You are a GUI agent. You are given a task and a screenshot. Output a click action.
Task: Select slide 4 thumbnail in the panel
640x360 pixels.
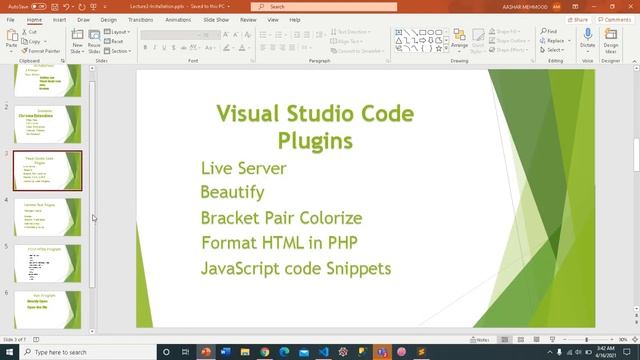[x=48, y=217]
